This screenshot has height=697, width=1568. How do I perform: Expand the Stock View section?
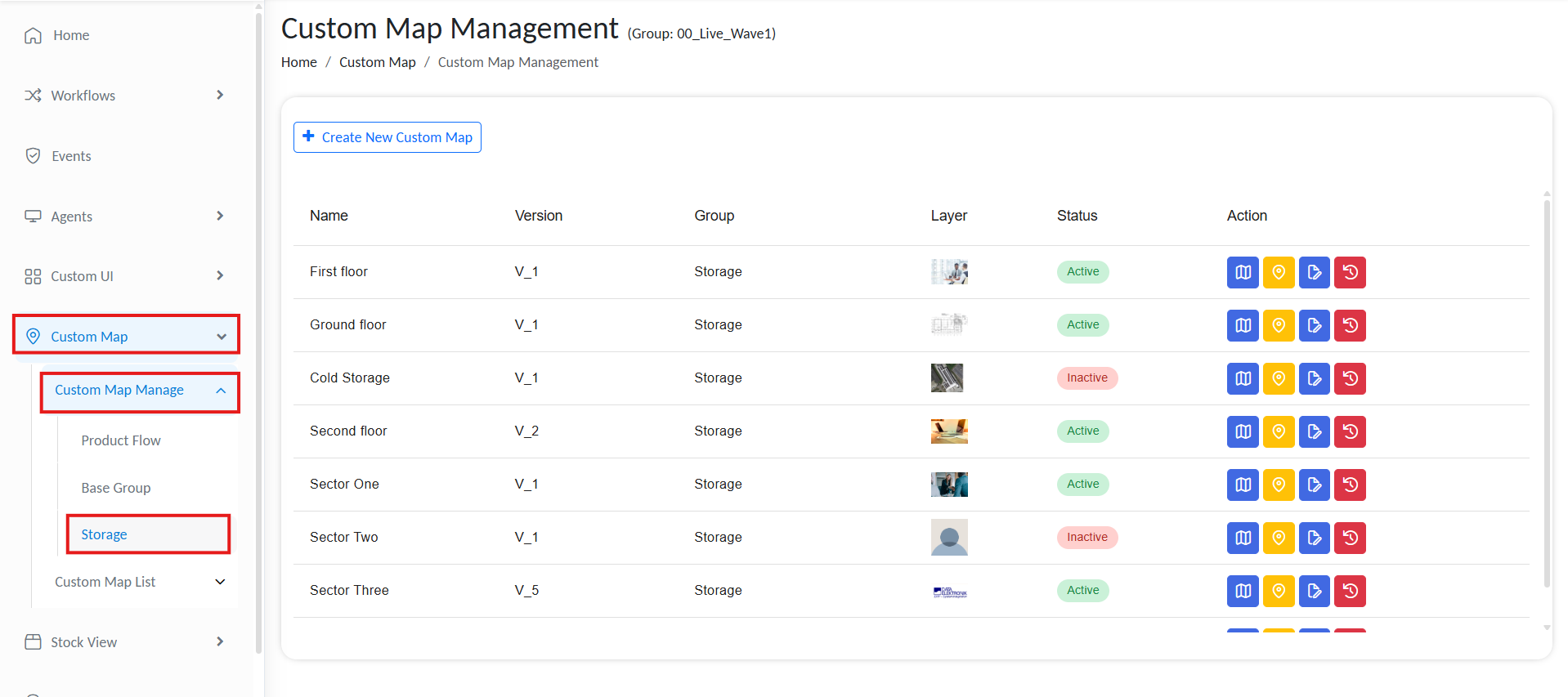219,642
